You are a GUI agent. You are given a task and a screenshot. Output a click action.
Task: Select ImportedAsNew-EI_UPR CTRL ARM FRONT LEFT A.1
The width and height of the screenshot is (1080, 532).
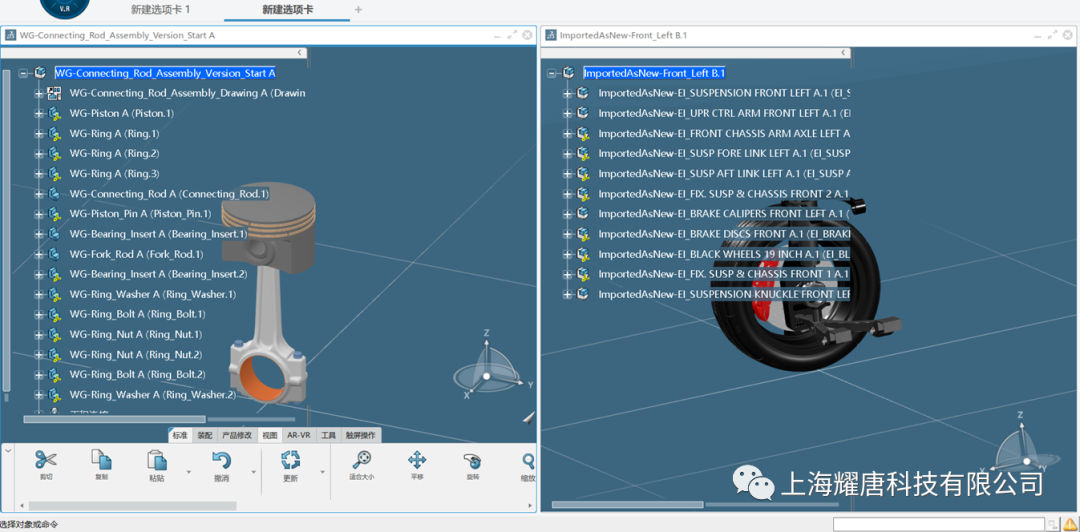pos(724,113)
